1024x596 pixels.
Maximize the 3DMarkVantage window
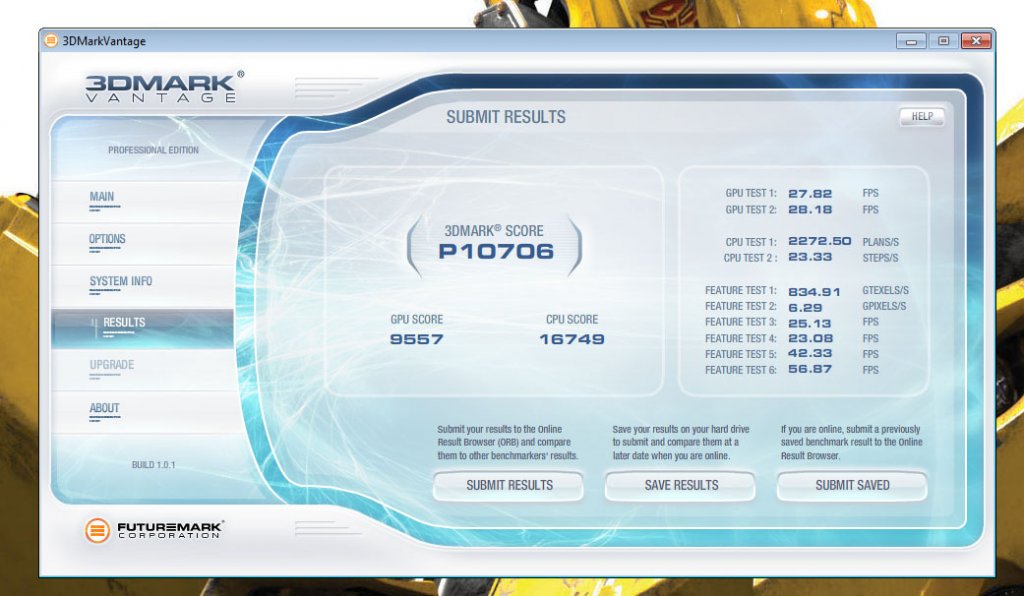pyautogui.click(x=943, y=41)
